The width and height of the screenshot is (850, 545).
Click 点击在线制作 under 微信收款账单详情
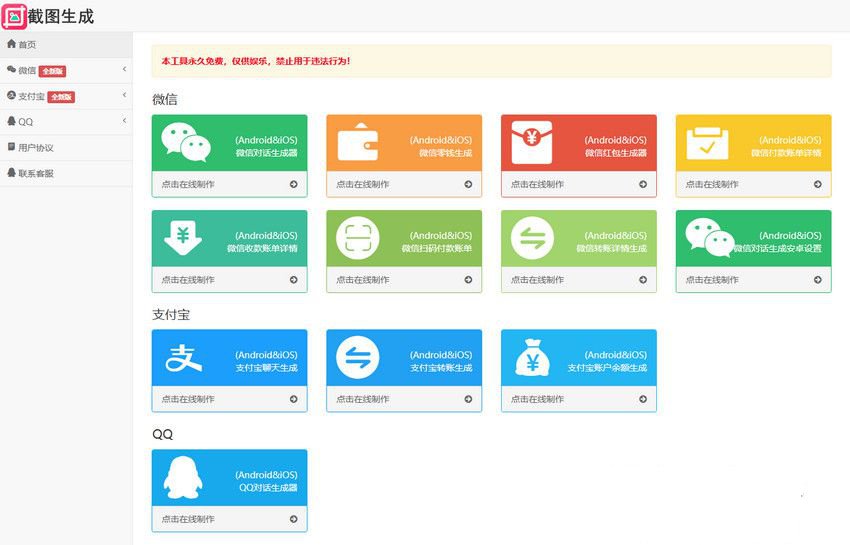(x=188, y=280)
